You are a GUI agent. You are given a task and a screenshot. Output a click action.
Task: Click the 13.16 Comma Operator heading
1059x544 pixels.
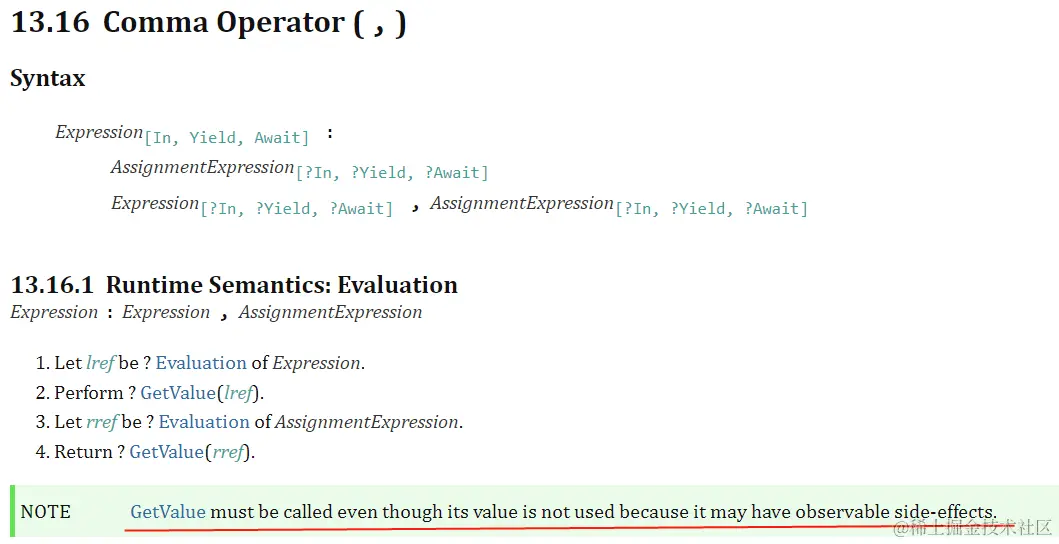(x=208, y=22)
